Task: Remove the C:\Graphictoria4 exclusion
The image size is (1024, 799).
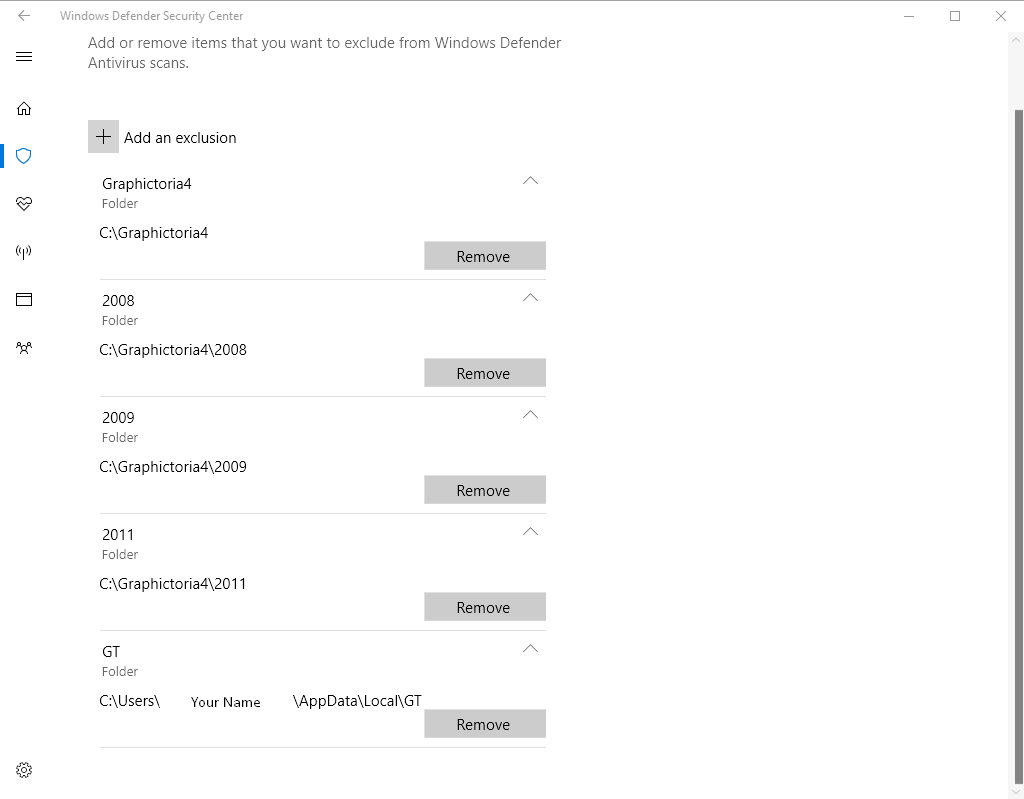Action: click(484, 256)
